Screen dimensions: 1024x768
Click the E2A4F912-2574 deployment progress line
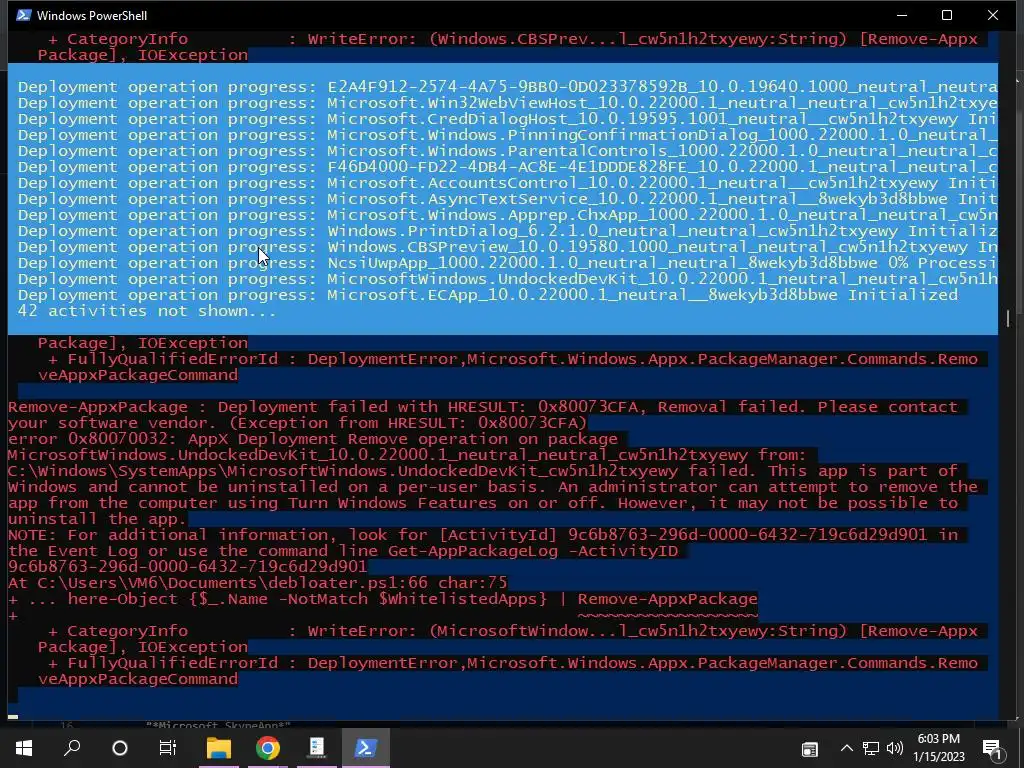(507, 87)
